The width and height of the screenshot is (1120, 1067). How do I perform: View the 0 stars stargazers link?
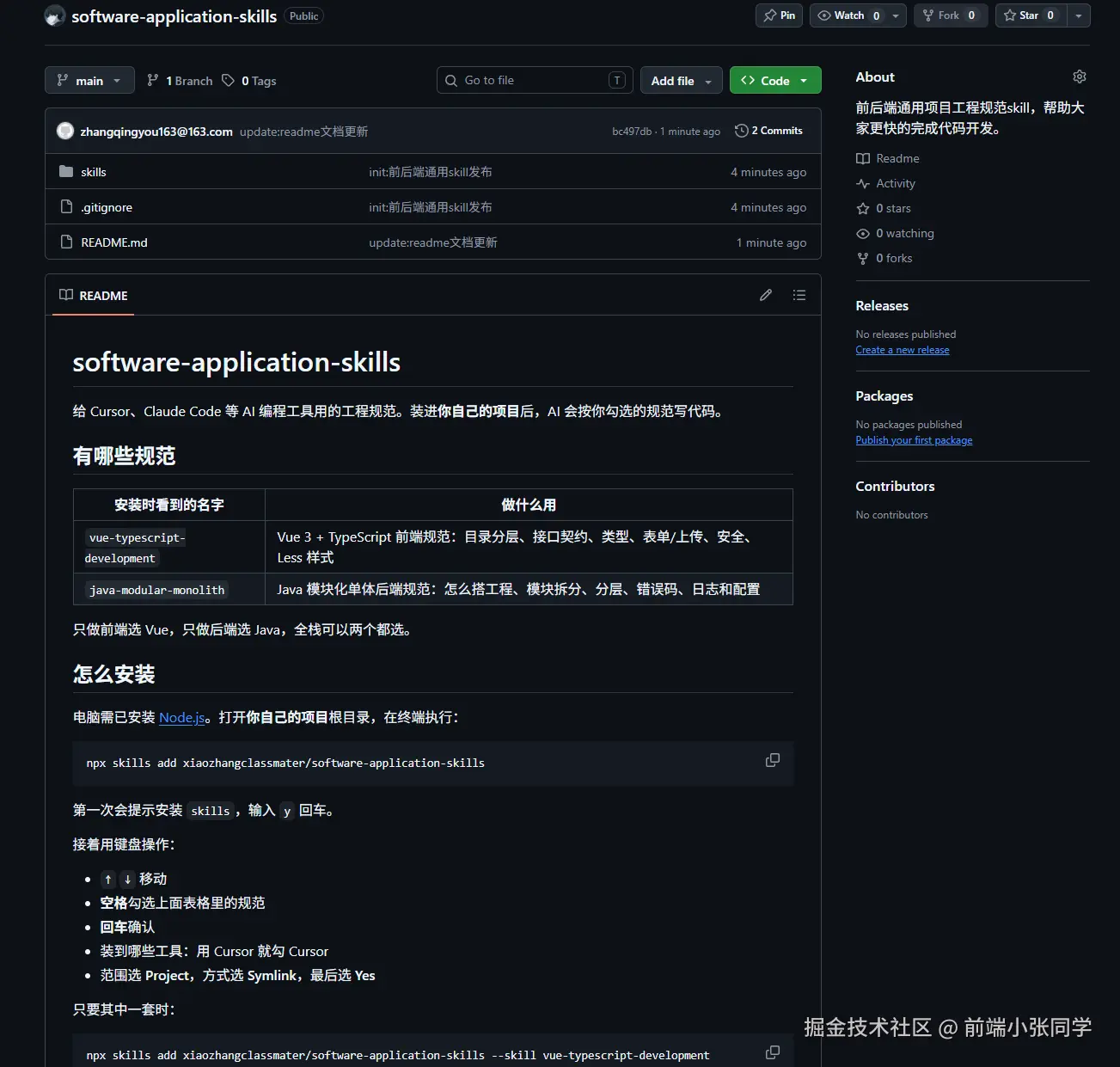(884, 208)
